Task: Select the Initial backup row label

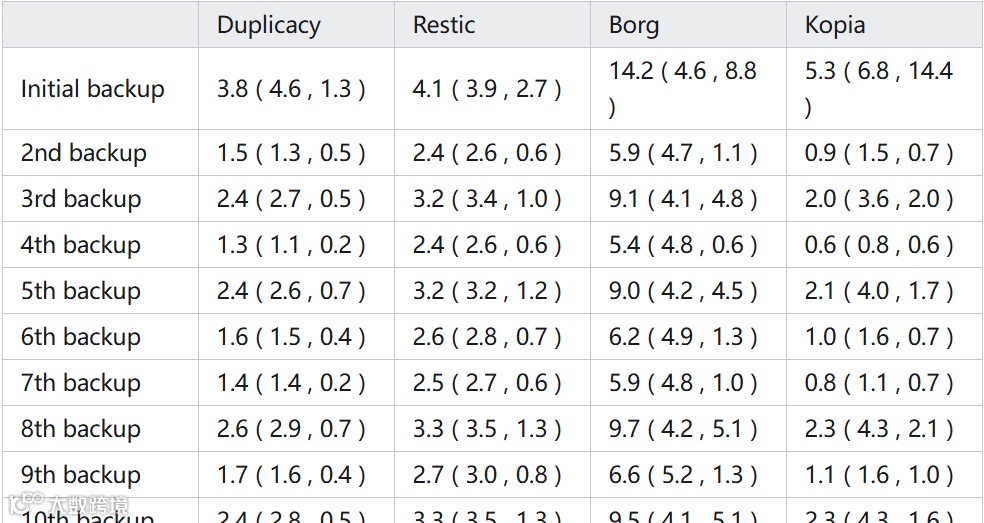Action: point(92,89)
